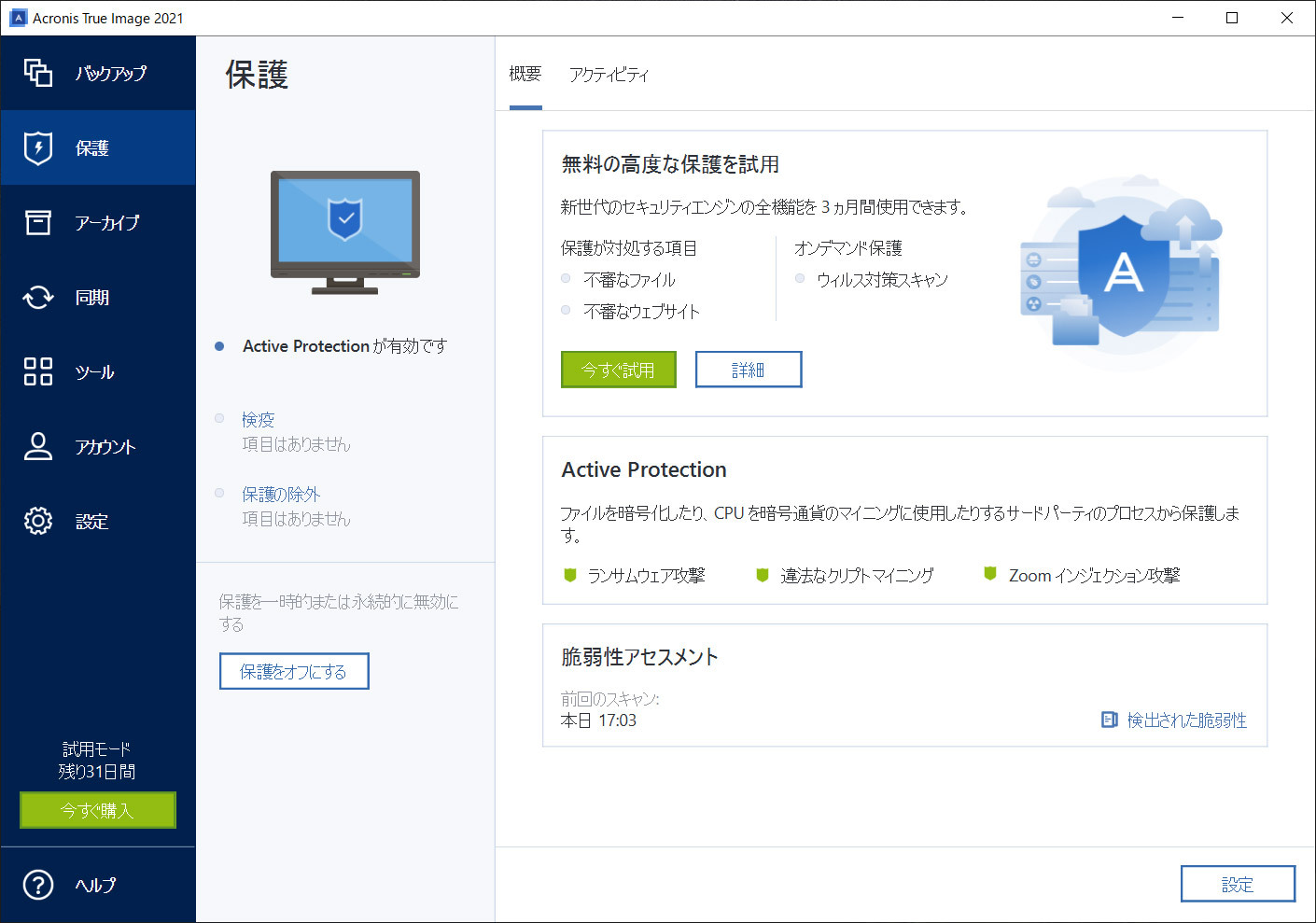Click the 検出された脆弱性 report icon
This screenshot has height=923, width=1316.
1109,720
